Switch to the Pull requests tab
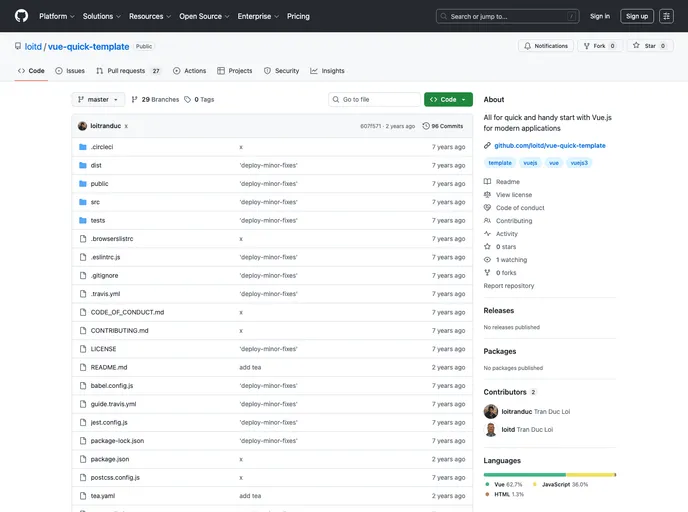The image size is (688, 512). pos(129,71)
